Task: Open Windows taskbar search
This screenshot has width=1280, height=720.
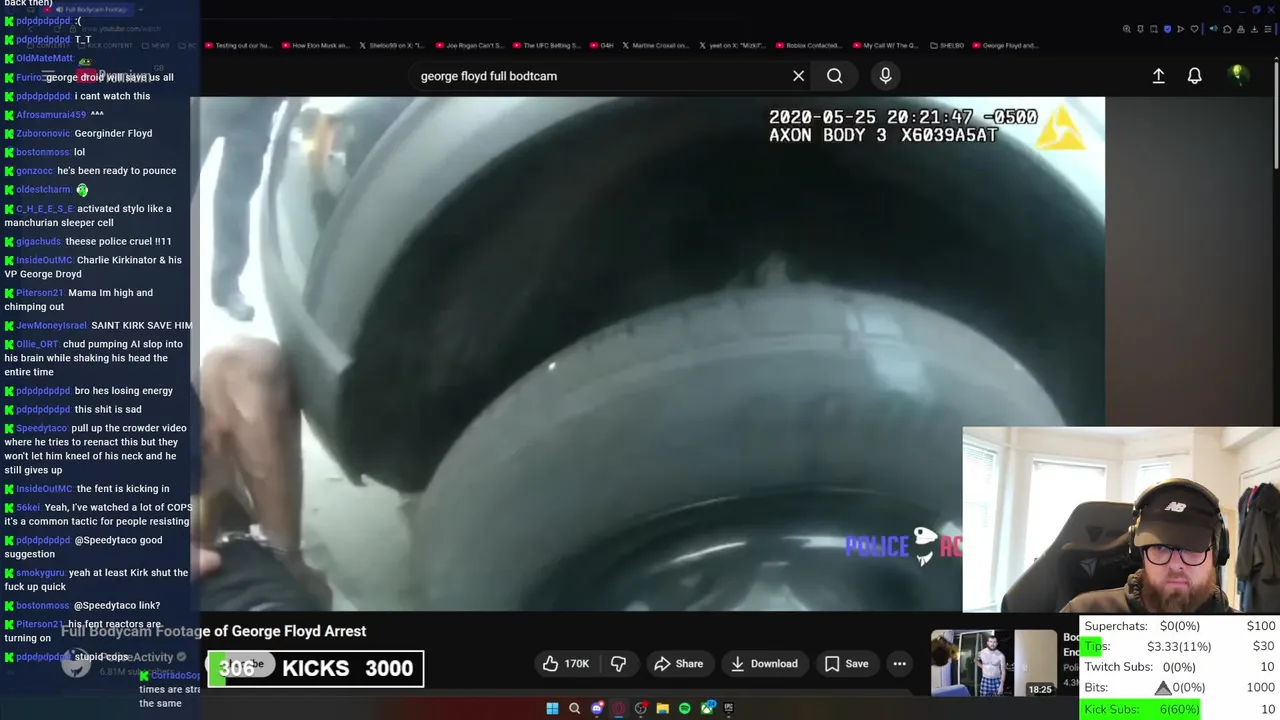Action: (574, 708)
